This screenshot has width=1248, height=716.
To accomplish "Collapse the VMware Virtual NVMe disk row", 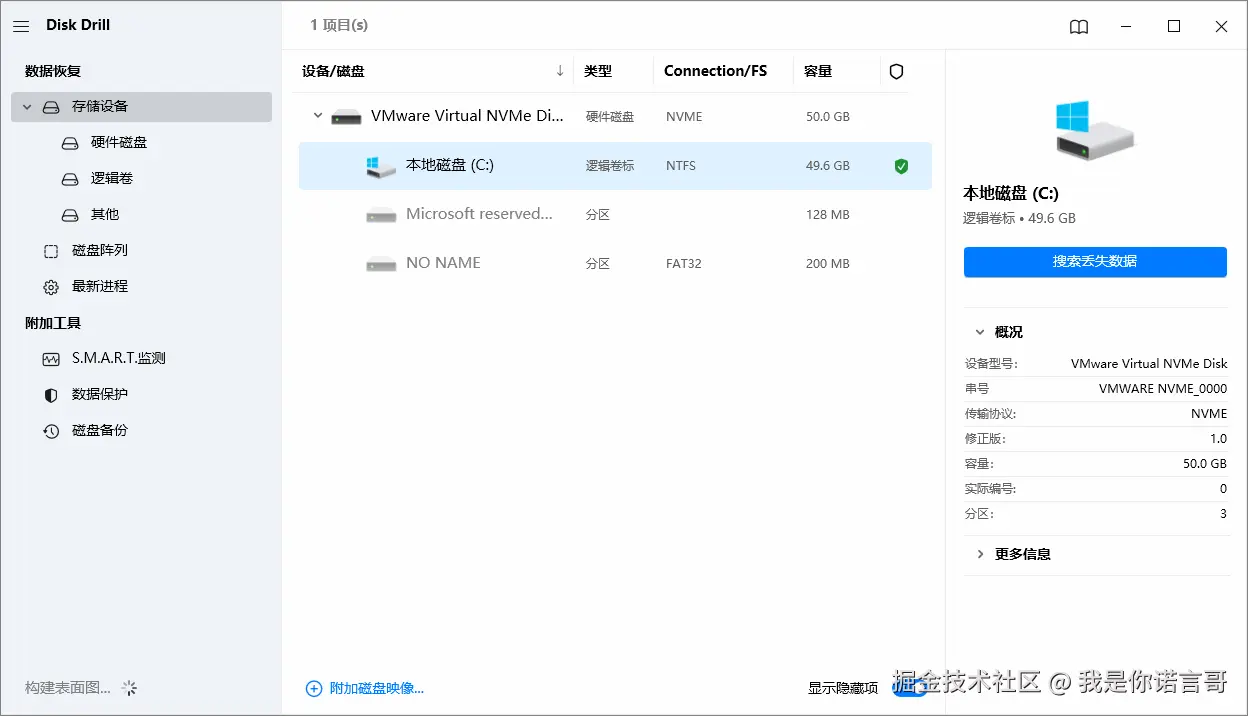I will coord(318,116).
